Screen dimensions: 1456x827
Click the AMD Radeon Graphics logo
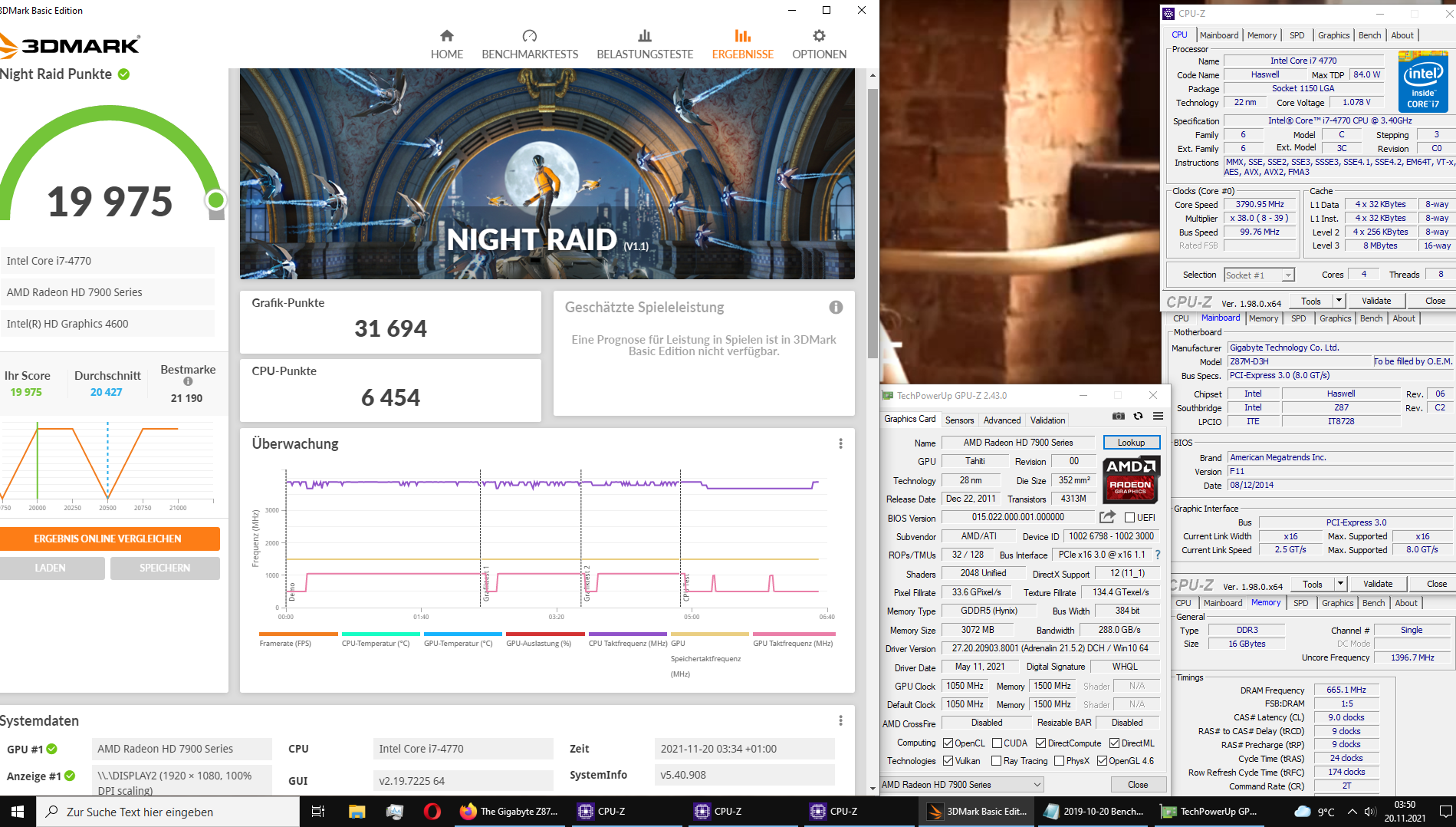1131,479
